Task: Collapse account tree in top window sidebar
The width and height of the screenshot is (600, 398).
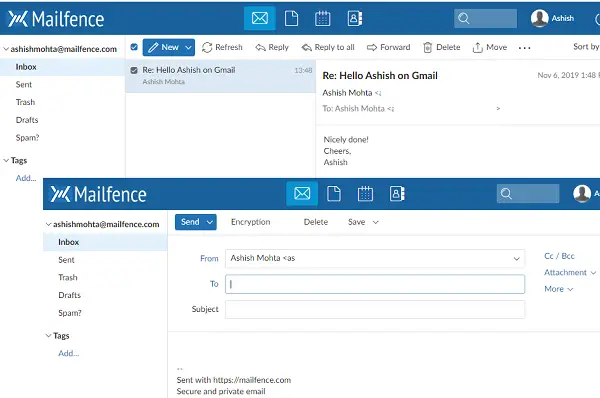Action: point(6,49)
